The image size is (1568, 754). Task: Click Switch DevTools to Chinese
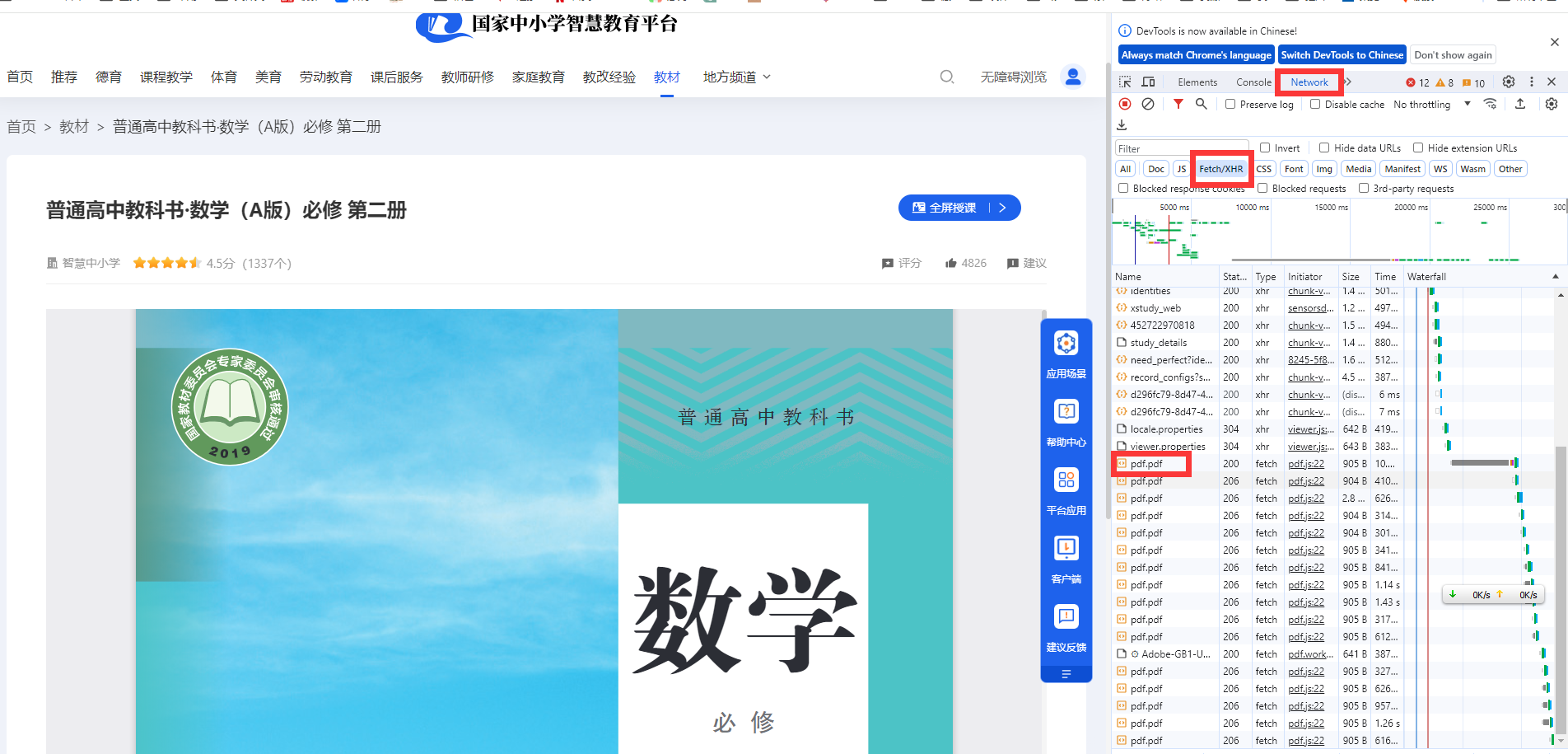[1342, 55]
